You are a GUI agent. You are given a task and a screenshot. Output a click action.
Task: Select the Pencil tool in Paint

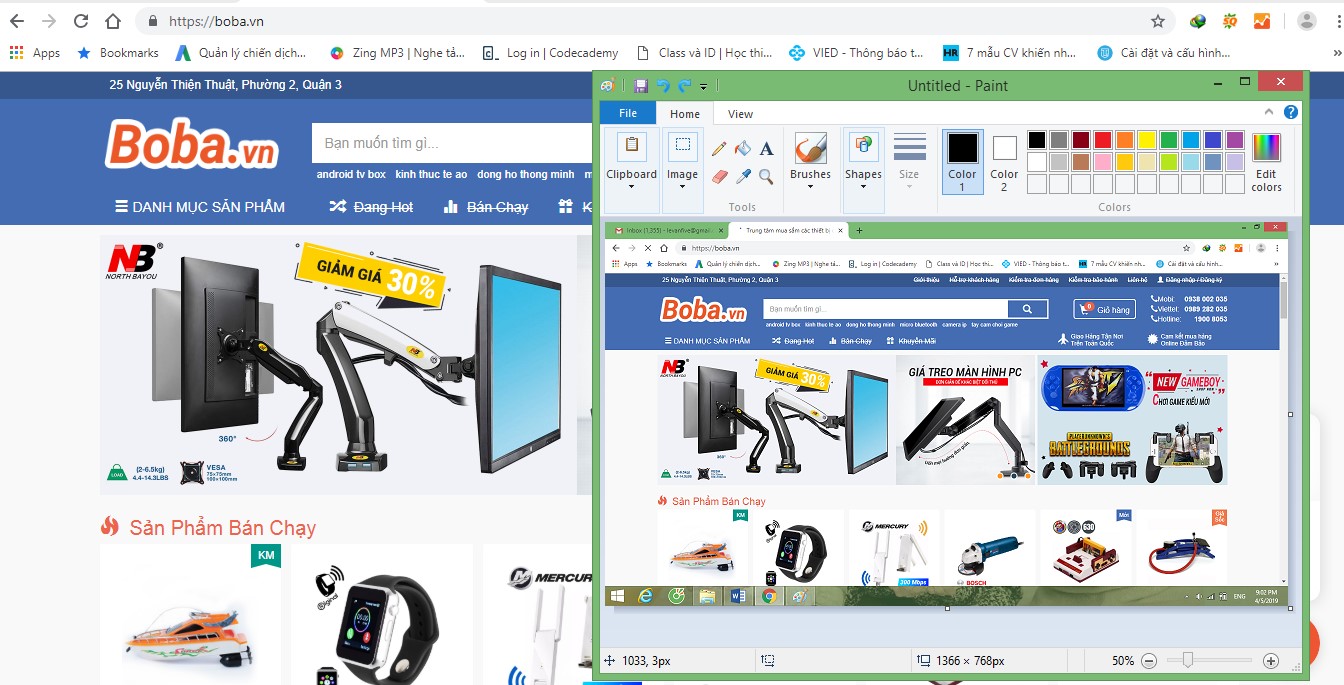click(718, 149)
